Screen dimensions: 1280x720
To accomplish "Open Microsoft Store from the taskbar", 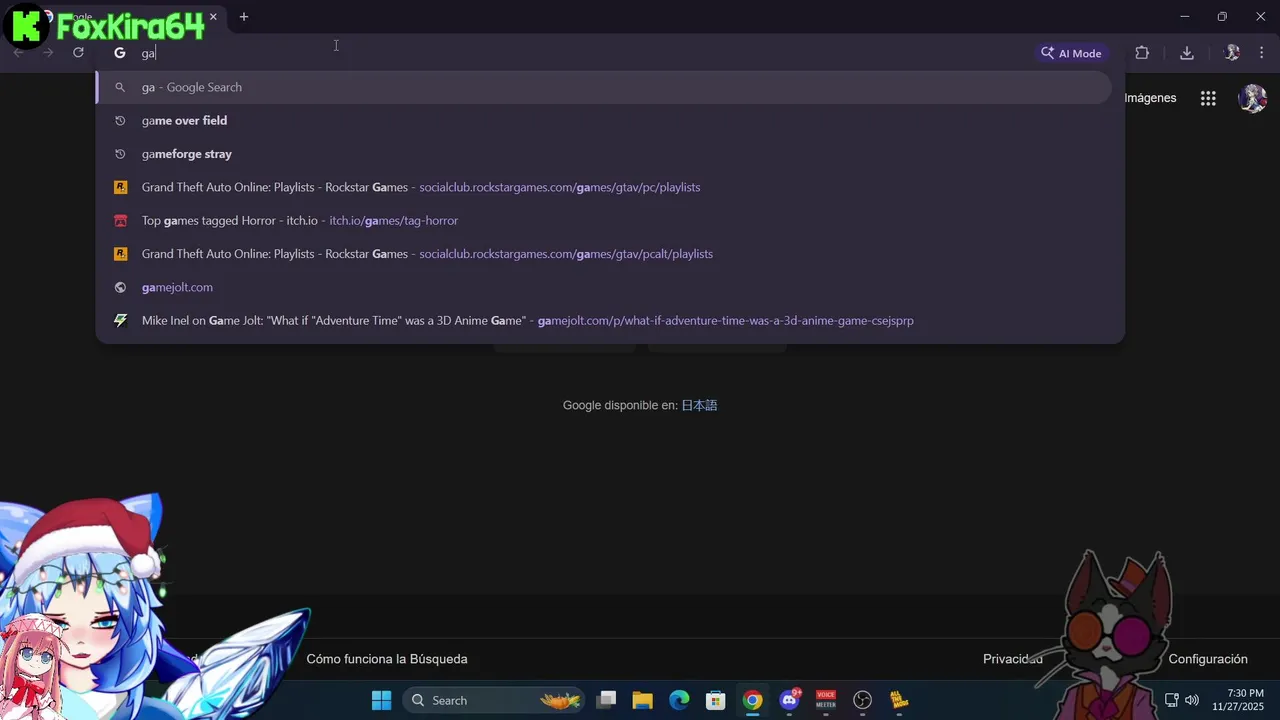I will [715, 700].
